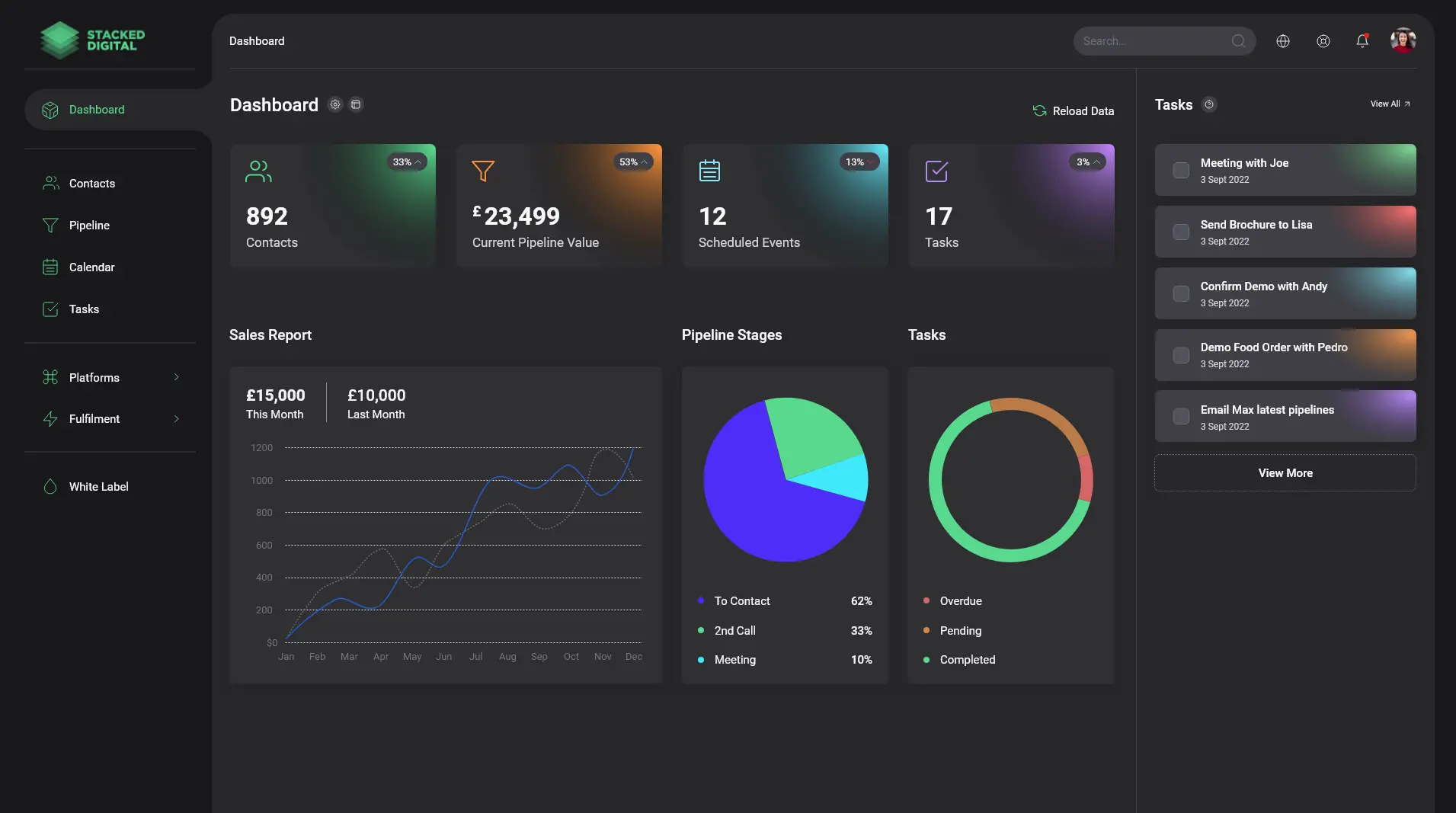Click the 892 Contacts figure
This screenshot has height=813, width=1456.
[x=267, y=216]
